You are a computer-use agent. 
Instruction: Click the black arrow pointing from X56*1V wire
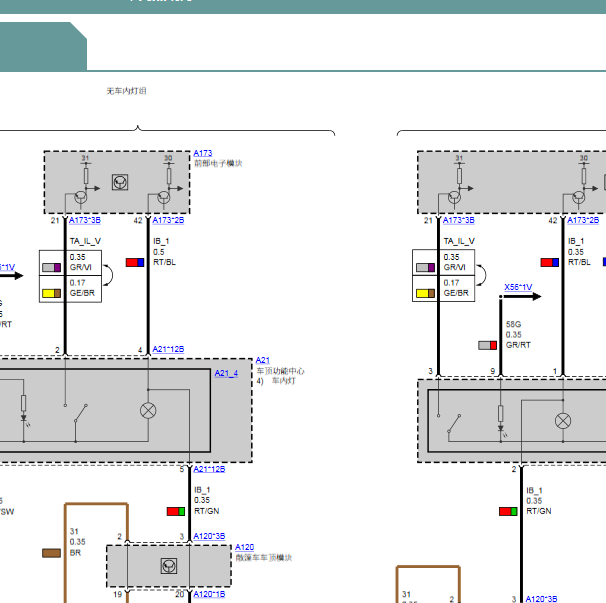[x=522, y=296]
